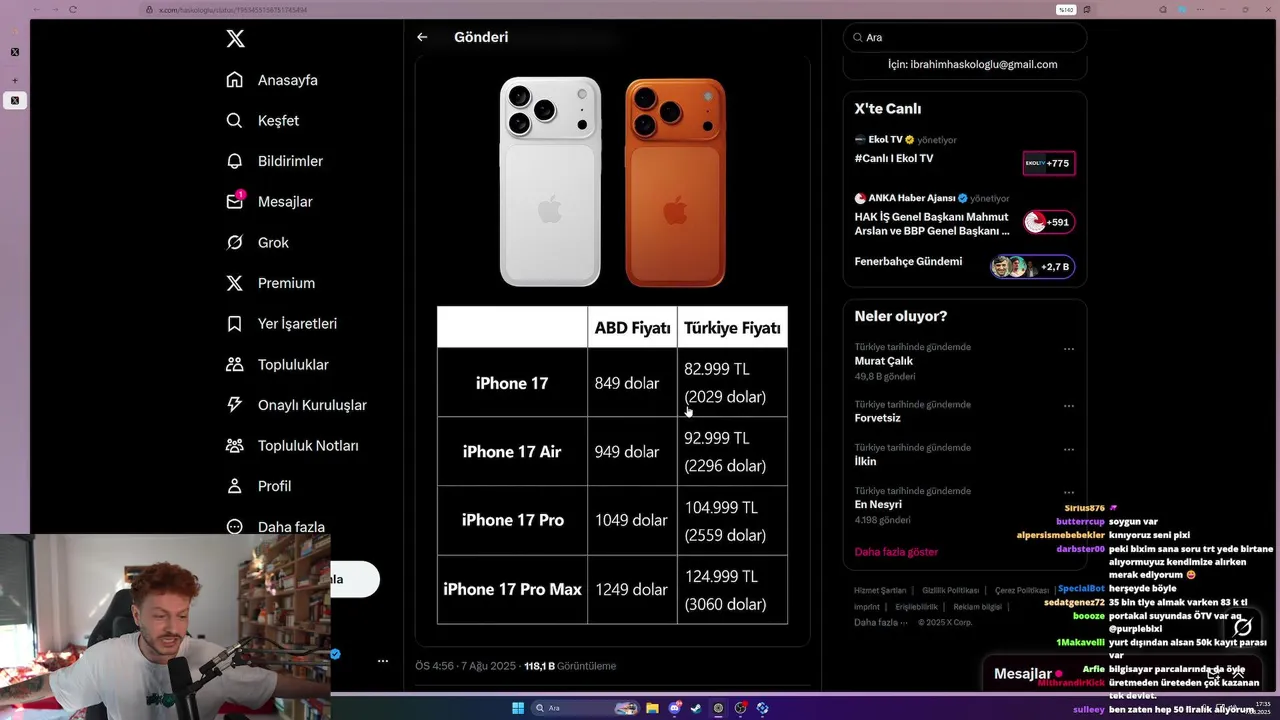Open the ANKA Haber Ajansı live broadcast
Viewport: 1280px width, 720px height.
point(932,223)
